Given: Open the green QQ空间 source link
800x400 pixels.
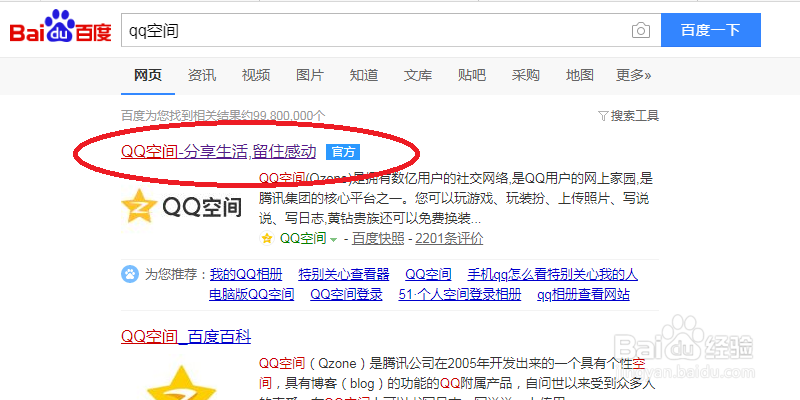Looking at the screenshot, I should 303,238.
